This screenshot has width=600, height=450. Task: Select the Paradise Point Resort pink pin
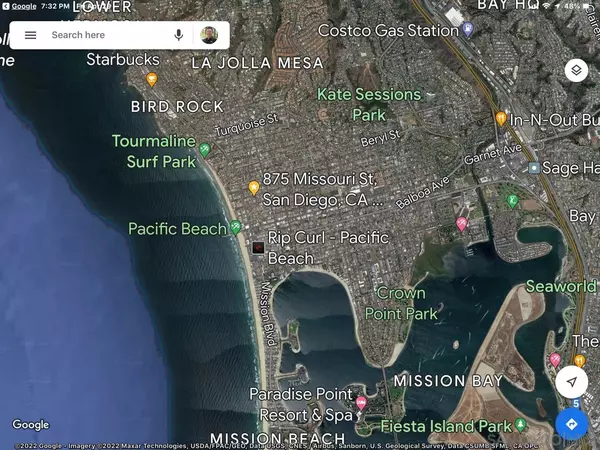click(x=361, y=403)
